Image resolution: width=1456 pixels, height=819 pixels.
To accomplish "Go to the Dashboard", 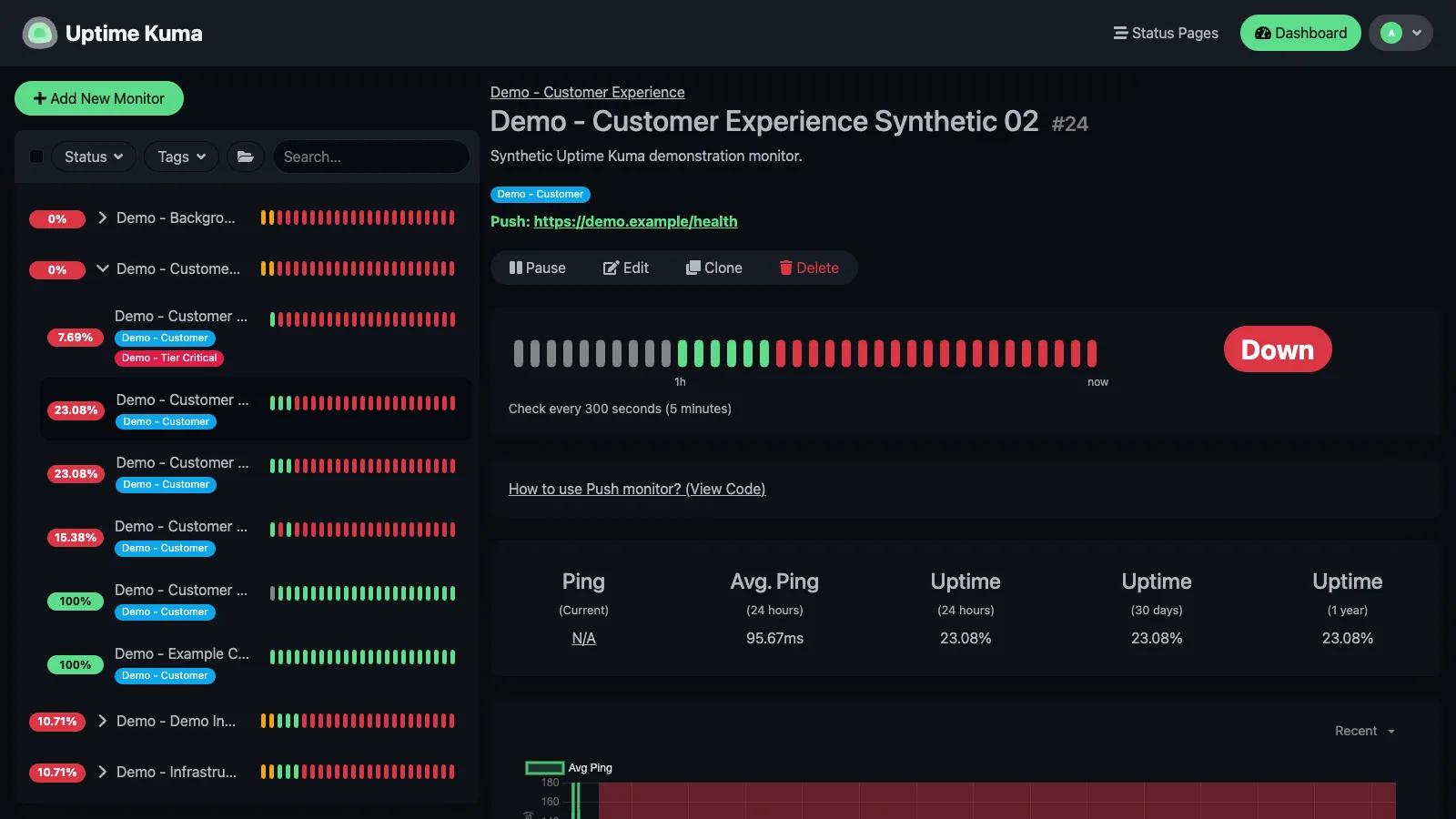I will 1300,33.
